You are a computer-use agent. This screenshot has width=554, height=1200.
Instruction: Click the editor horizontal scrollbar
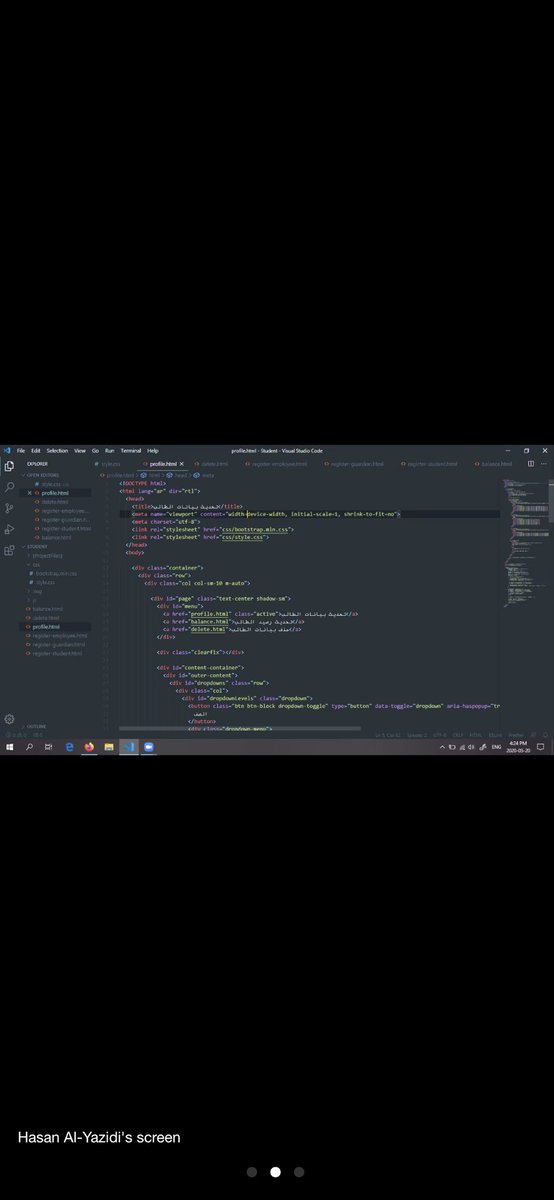239,728
